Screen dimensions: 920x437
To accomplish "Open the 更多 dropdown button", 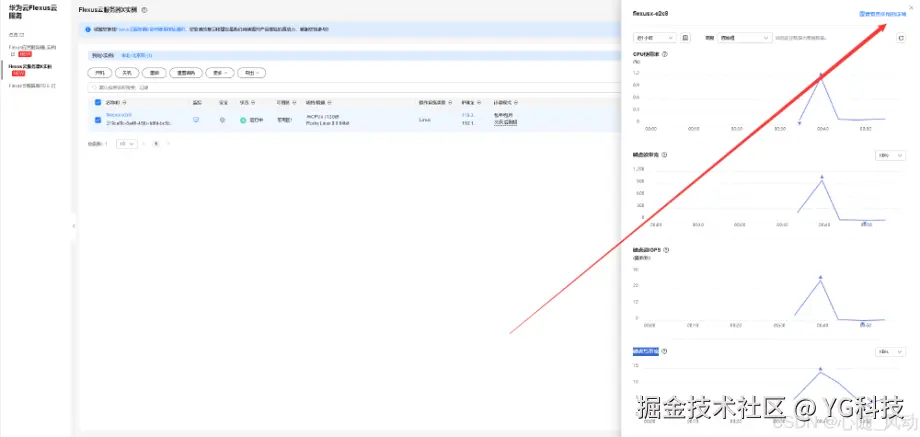I will point(220,73).
